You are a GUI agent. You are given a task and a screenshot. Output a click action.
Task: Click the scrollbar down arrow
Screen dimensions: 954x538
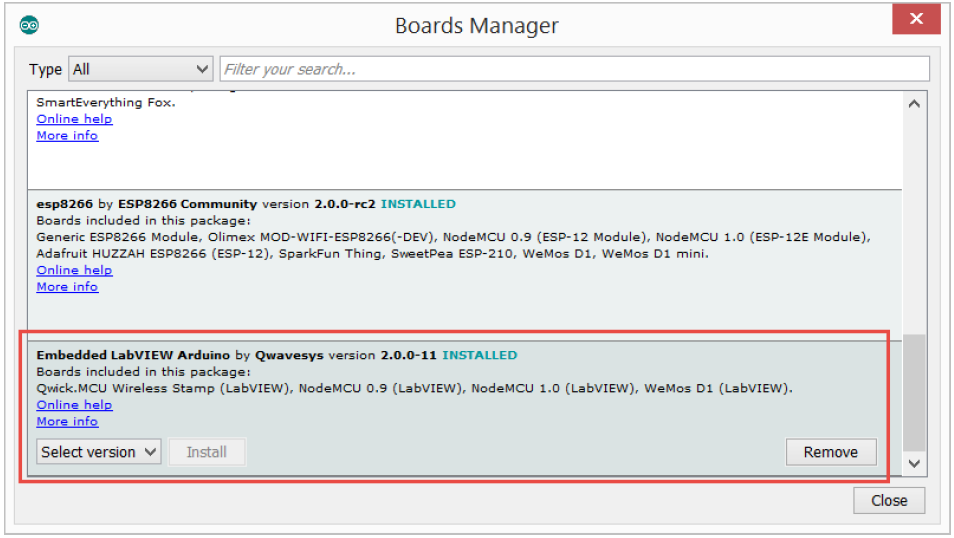click(x=914, y=463)
